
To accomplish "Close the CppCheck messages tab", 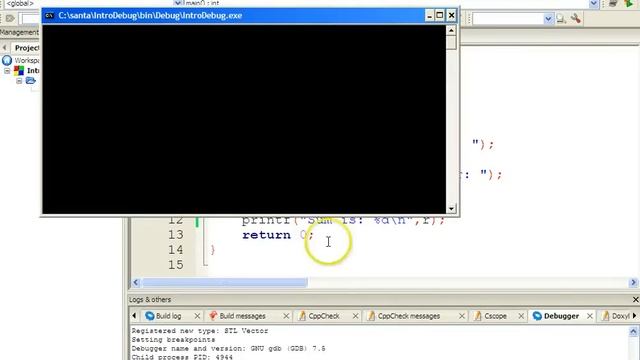I will coord(462,316).
